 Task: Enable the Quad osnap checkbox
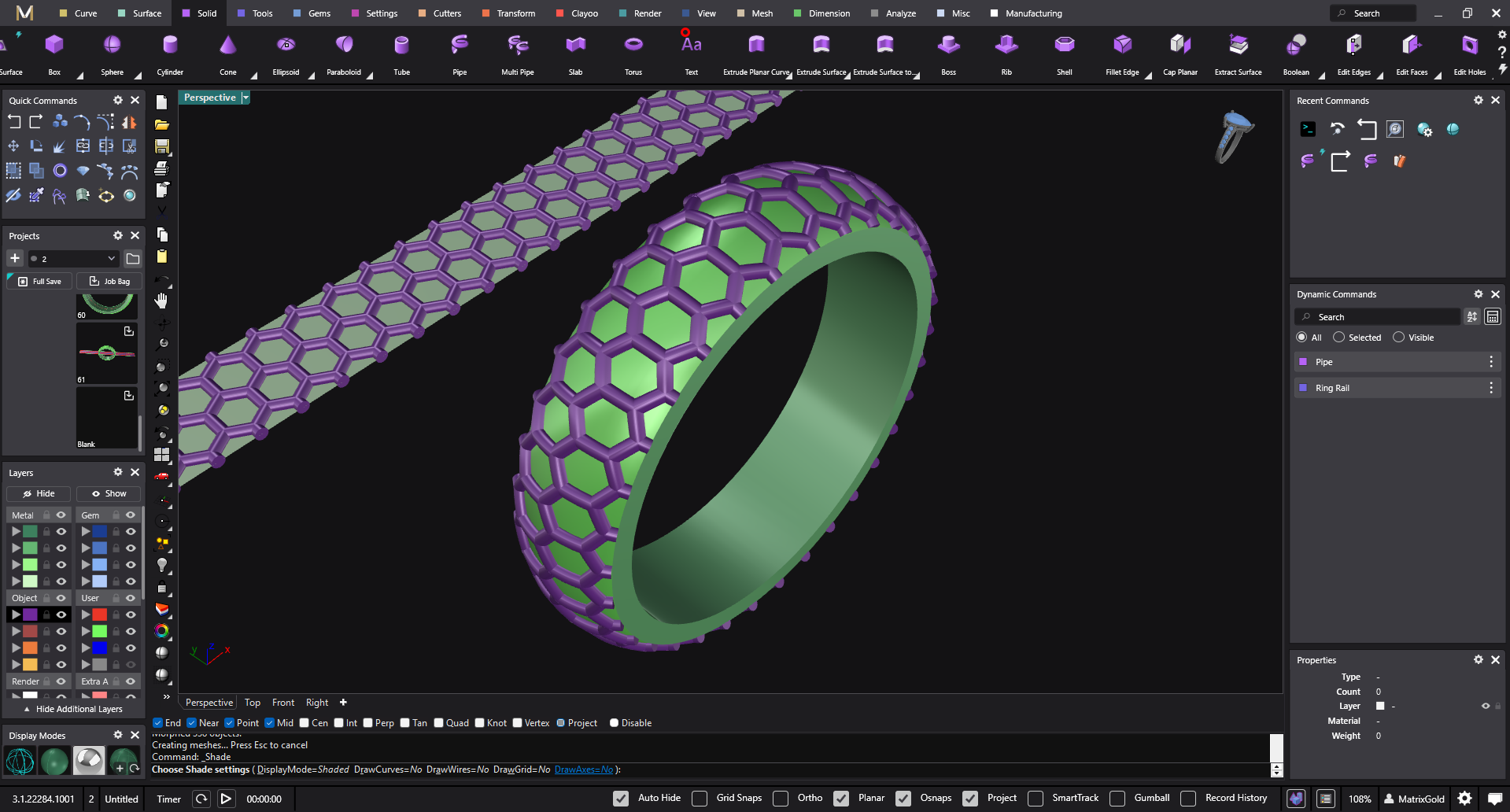click(x=439, y=723)
